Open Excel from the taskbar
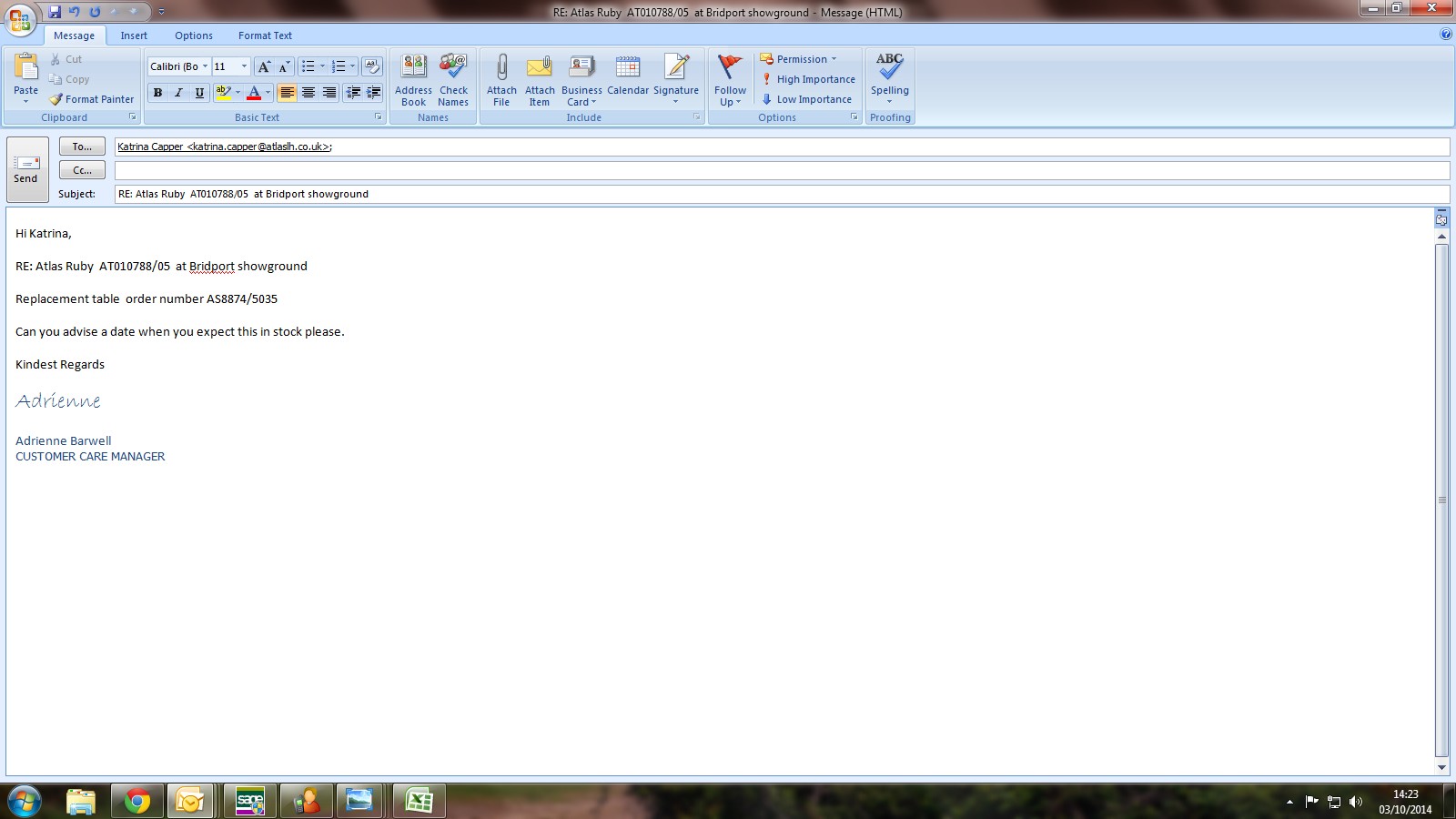1456x819 pixels. [x=420, y=801]
